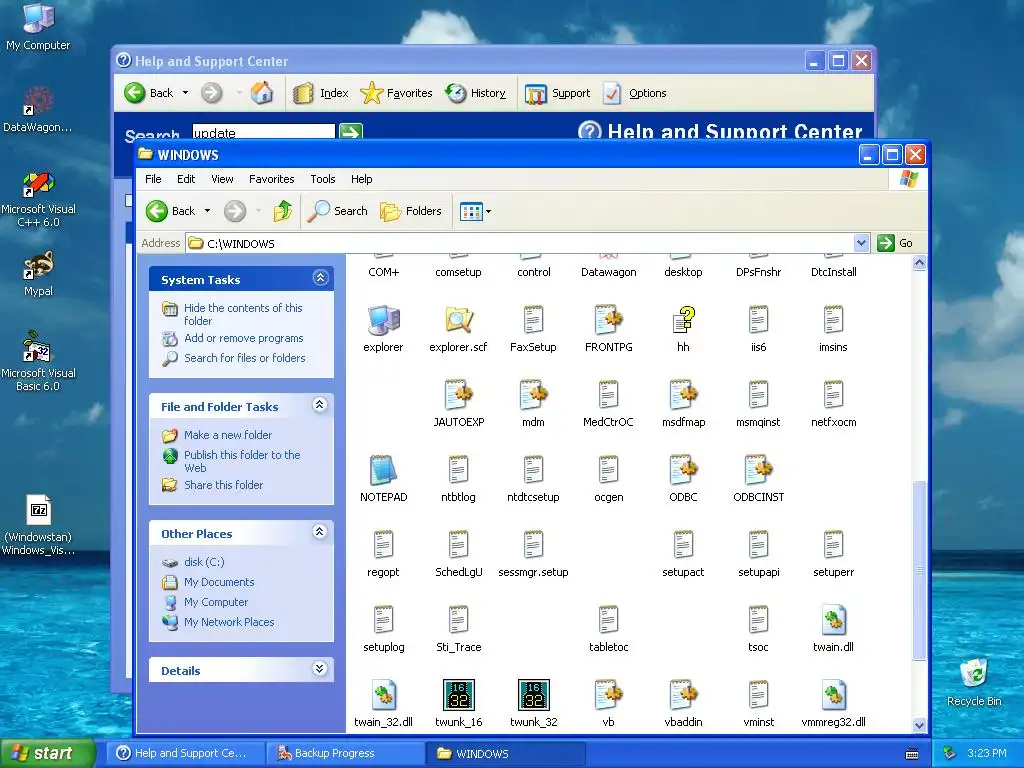Screen dimensions: 1024x768
Task: Click the Start button
Action: (48, 753)
